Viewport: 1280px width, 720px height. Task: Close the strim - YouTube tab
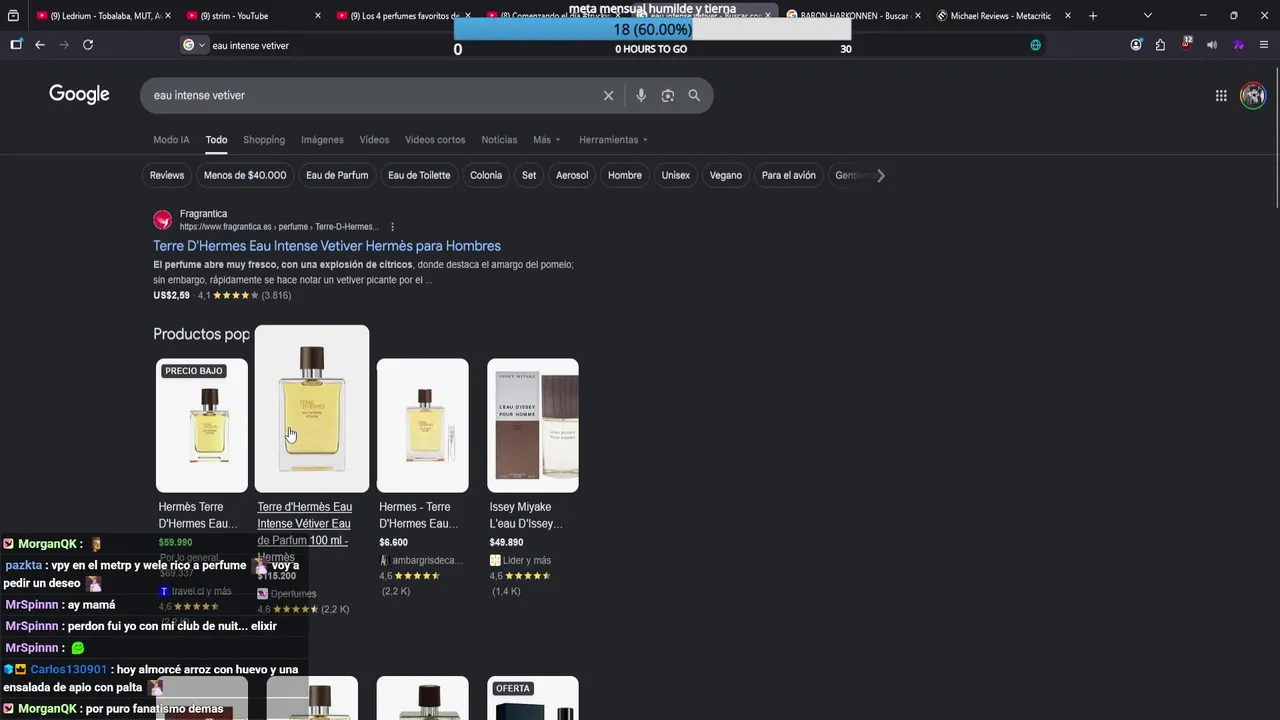click(x=318, y=16)
